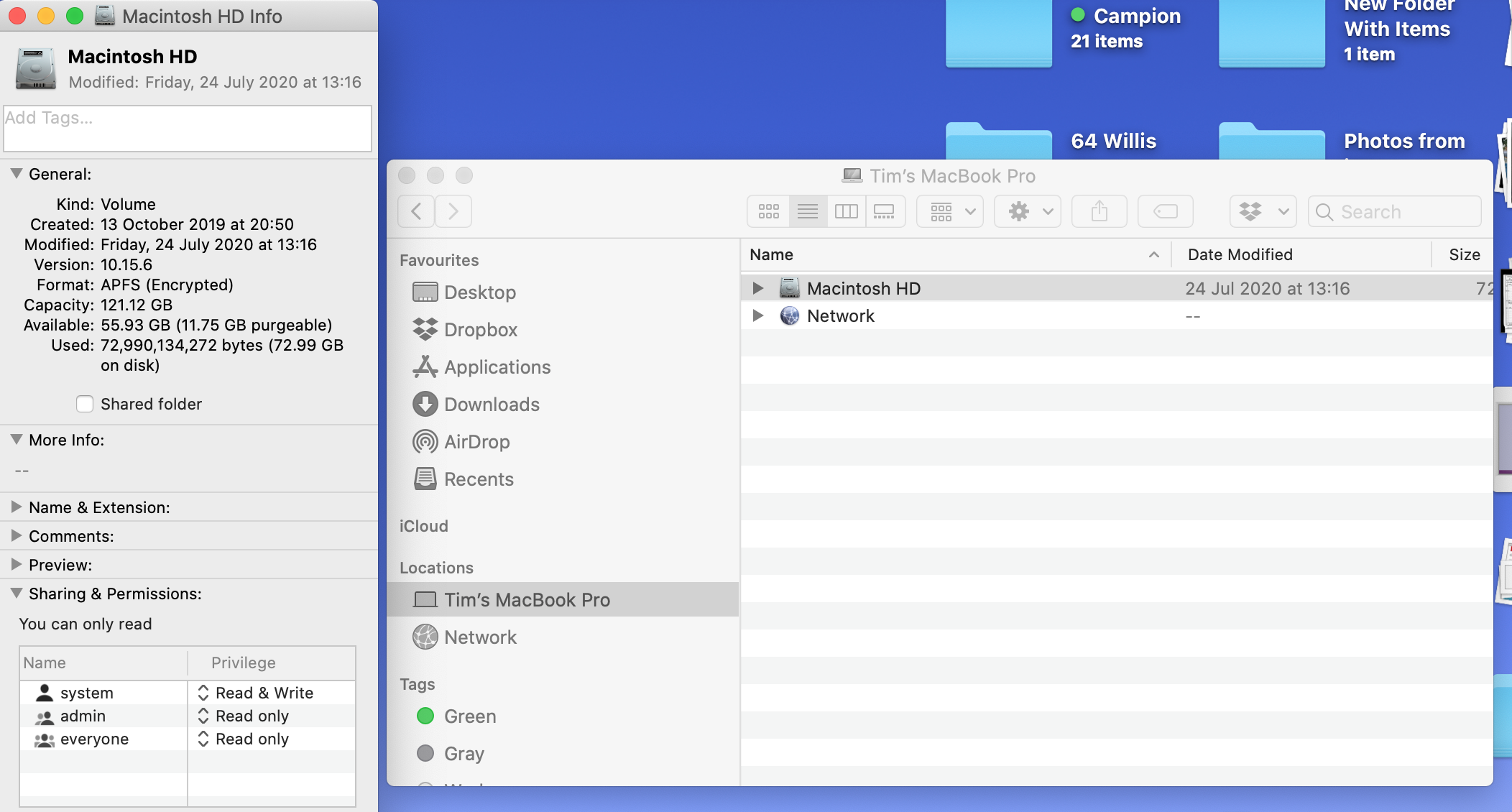
Task: Change admin privilege stepper
Action: (203, 716)
